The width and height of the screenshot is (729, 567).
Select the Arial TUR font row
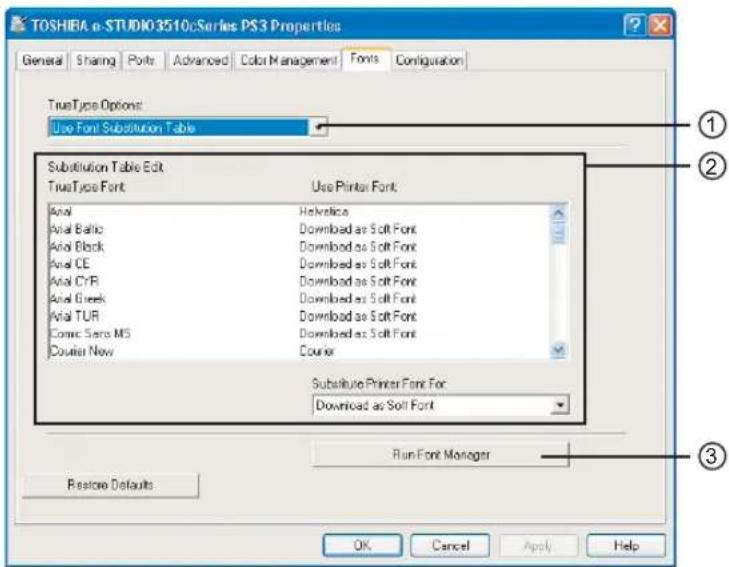(298, 316)
